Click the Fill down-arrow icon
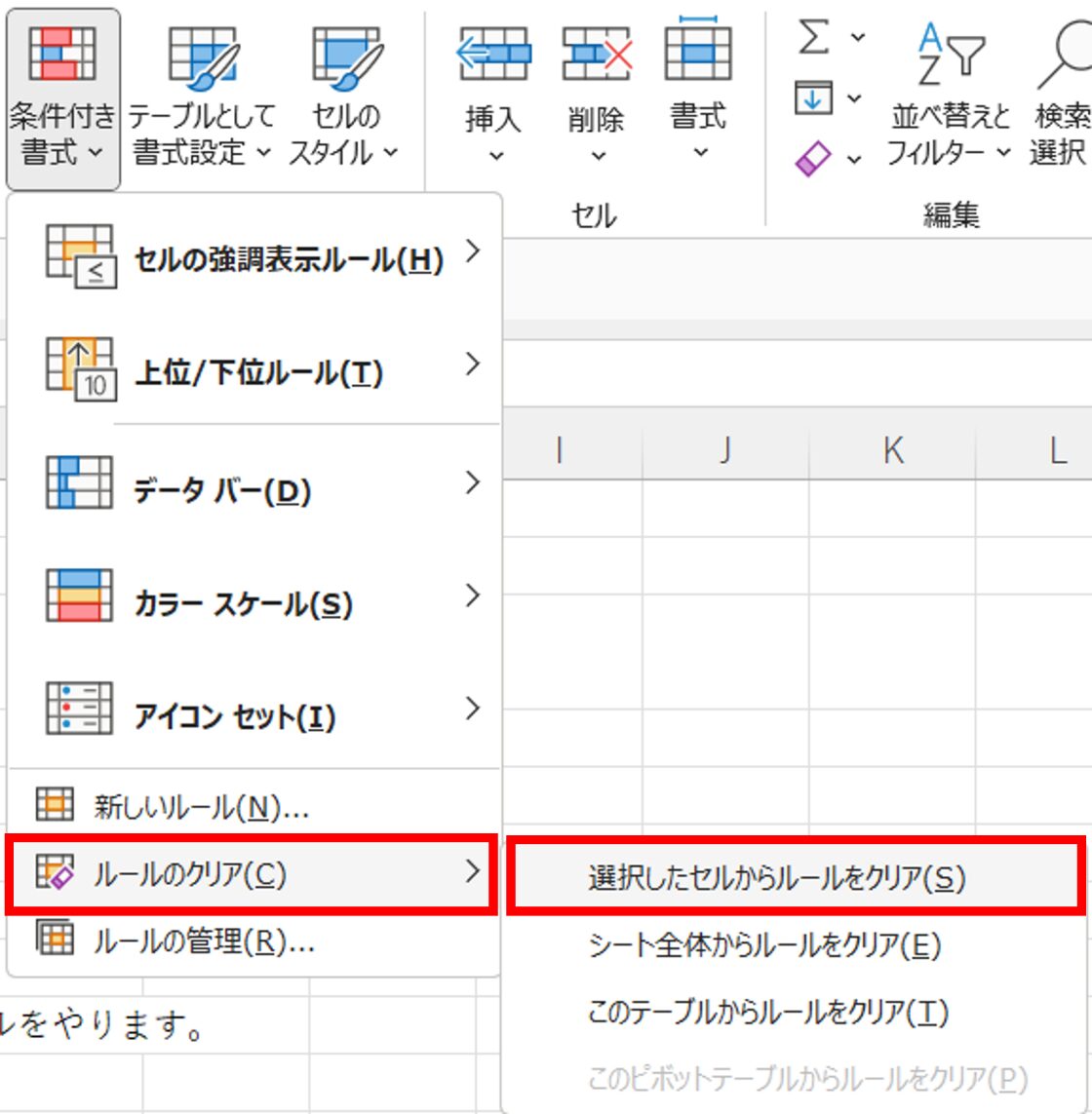 813,98
